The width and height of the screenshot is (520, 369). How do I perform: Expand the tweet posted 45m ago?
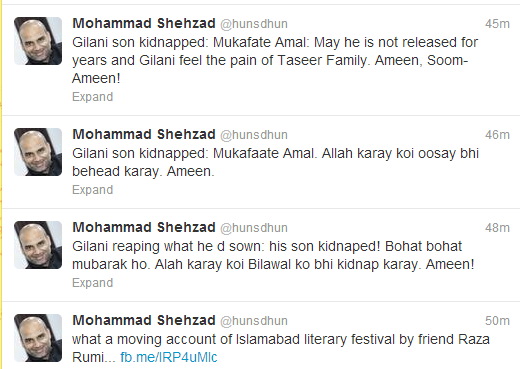coord(93,97)
